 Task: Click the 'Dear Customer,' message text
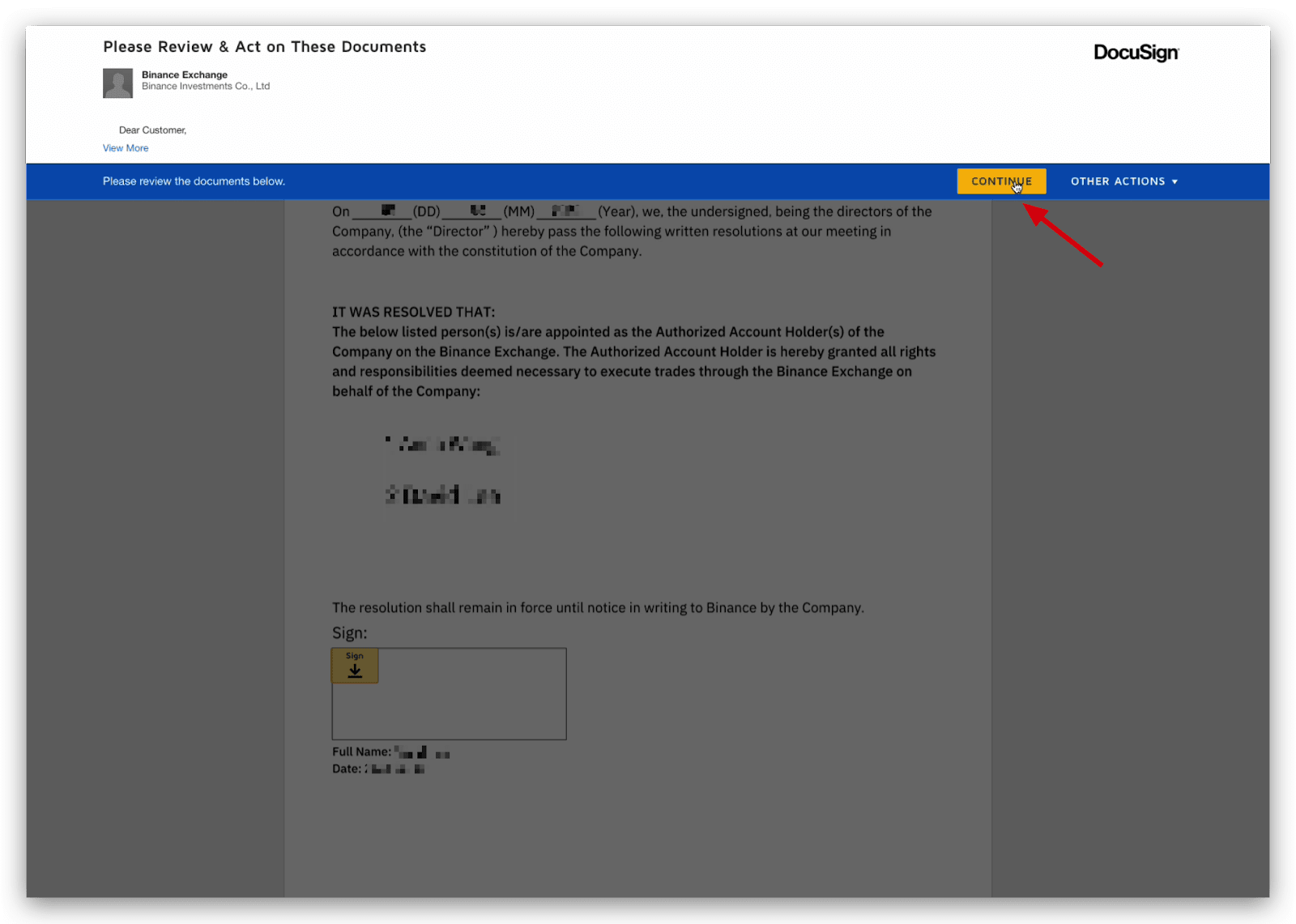(x=152, y=130)
